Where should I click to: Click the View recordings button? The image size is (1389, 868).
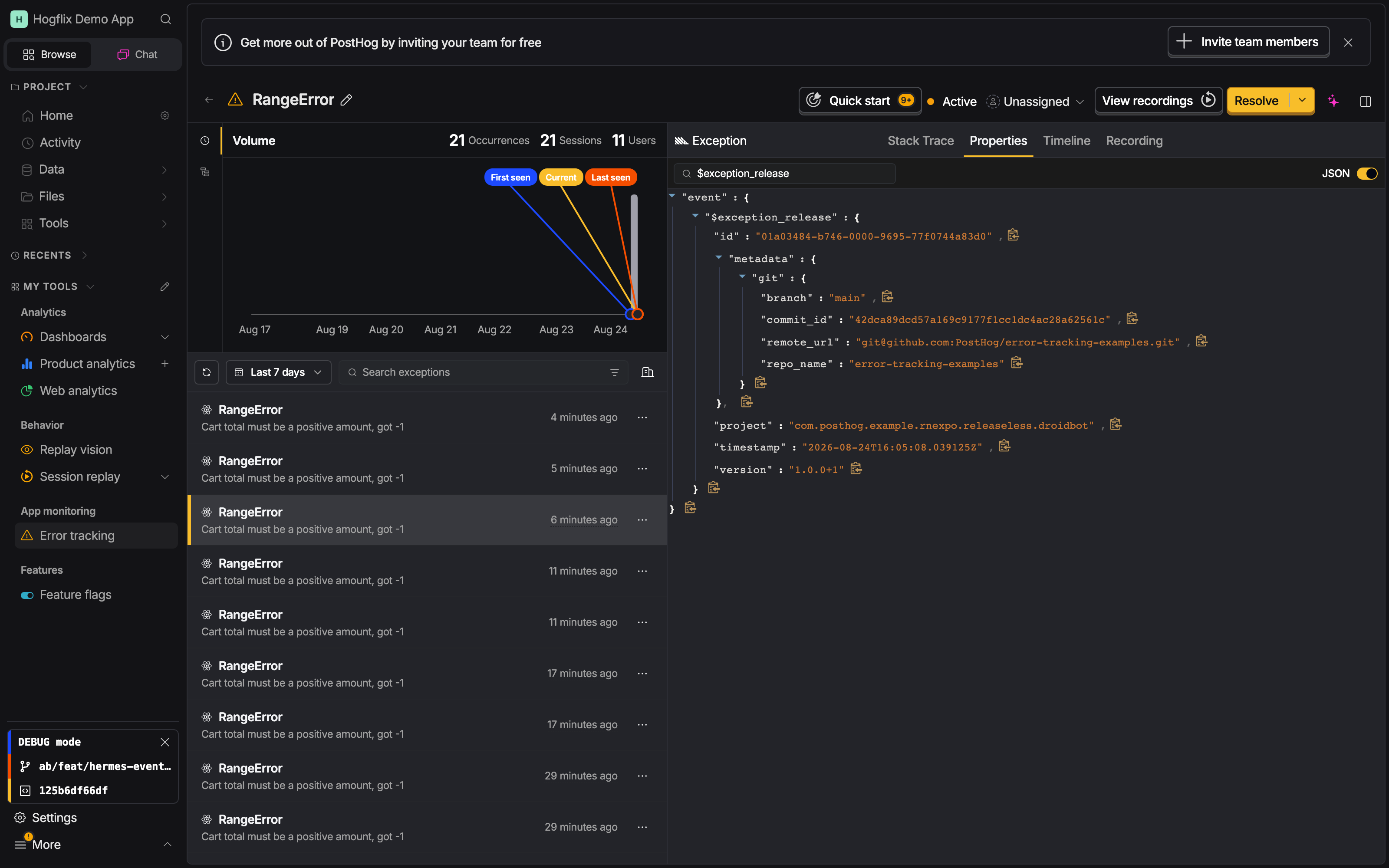1158,100
